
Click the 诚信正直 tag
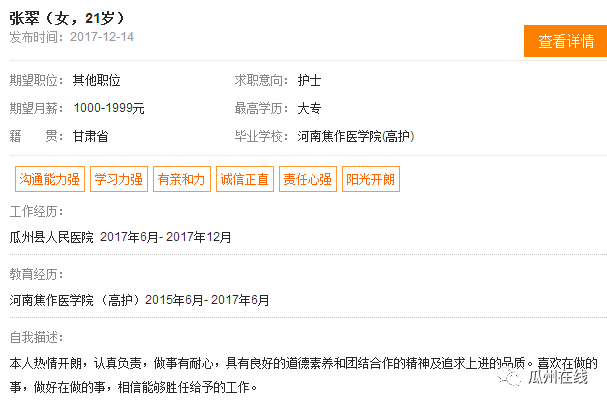(245, 179)
